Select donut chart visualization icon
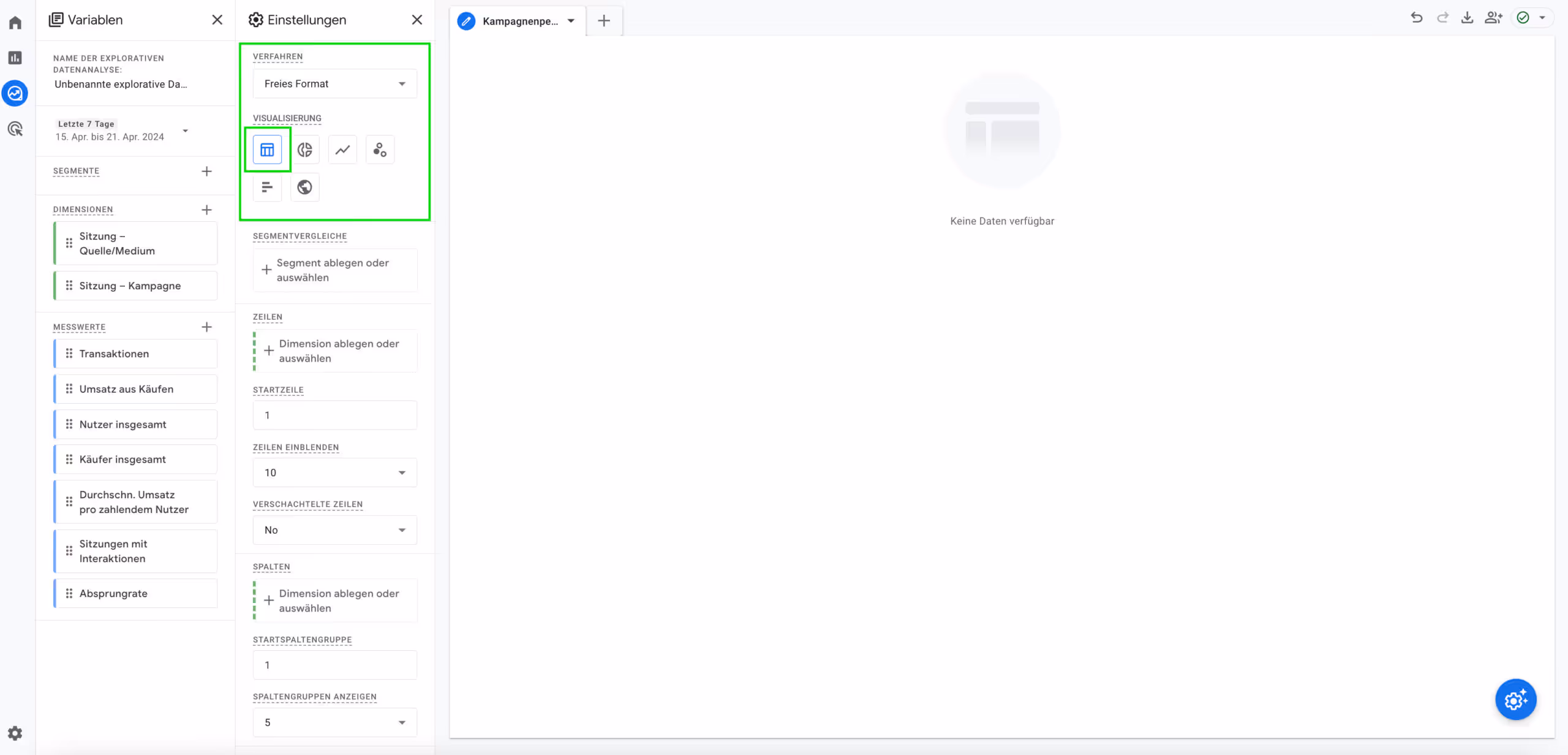The image size is (1568, 755). [x=305, y=150]
